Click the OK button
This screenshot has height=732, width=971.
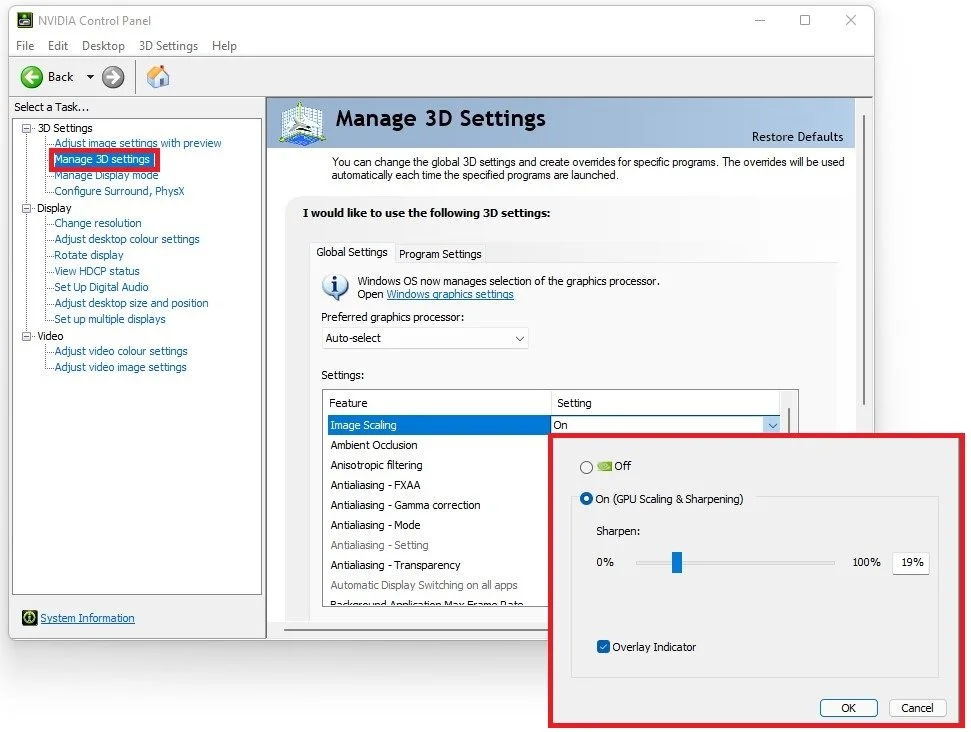(x=848, y=708)
